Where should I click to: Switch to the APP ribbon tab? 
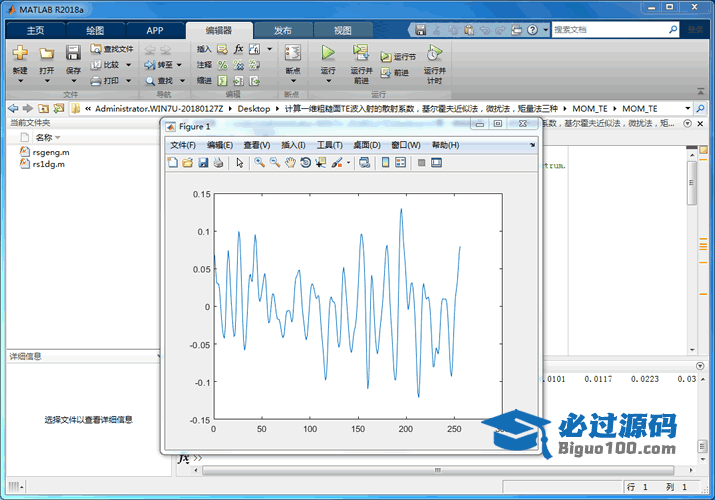(x=155, y=31)
